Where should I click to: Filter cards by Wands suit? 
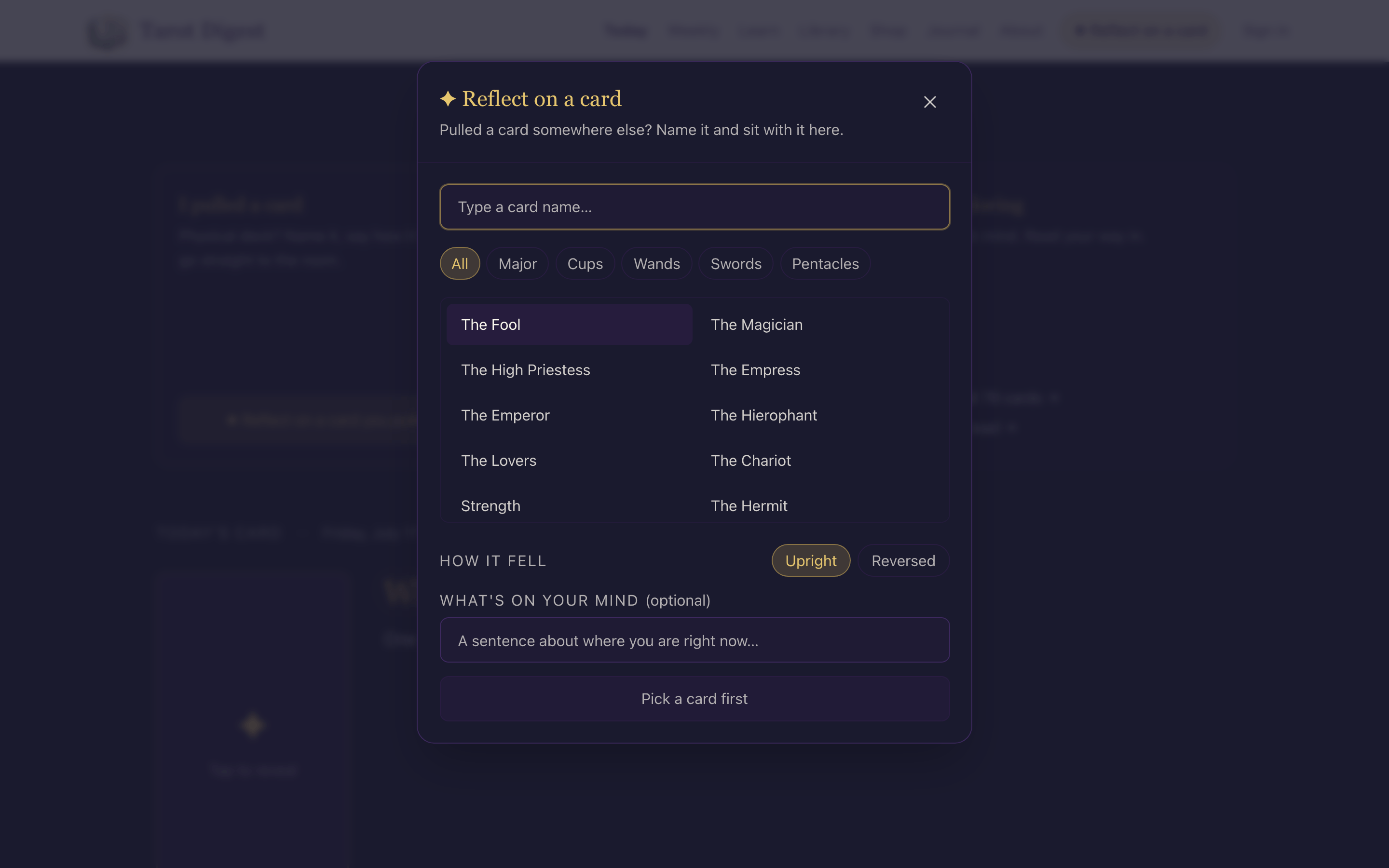click(656, 263)
